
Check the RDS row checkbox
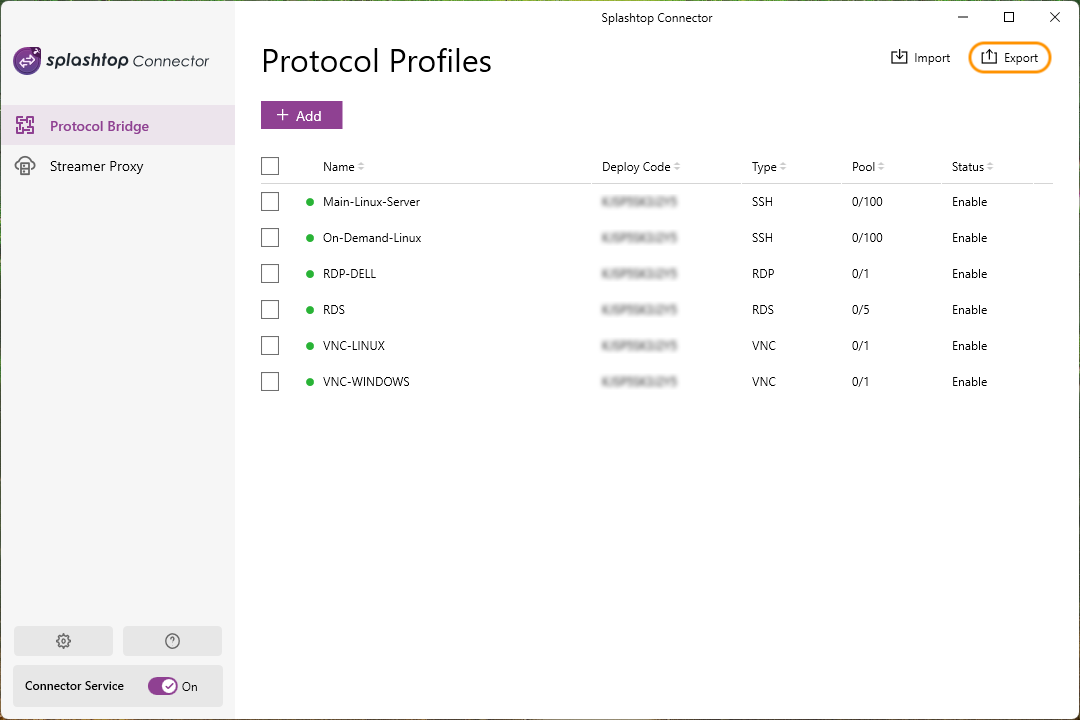270,309
